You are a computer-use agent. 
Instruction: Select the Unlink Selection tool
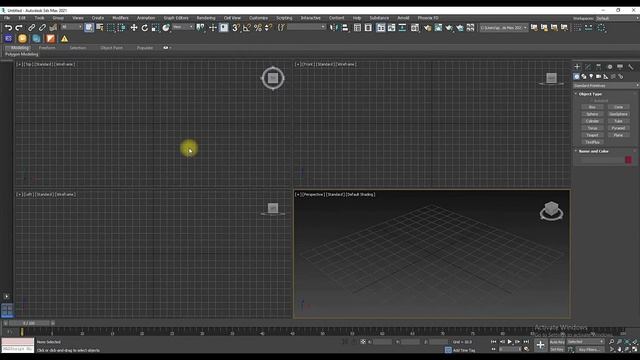pos(42,28)
